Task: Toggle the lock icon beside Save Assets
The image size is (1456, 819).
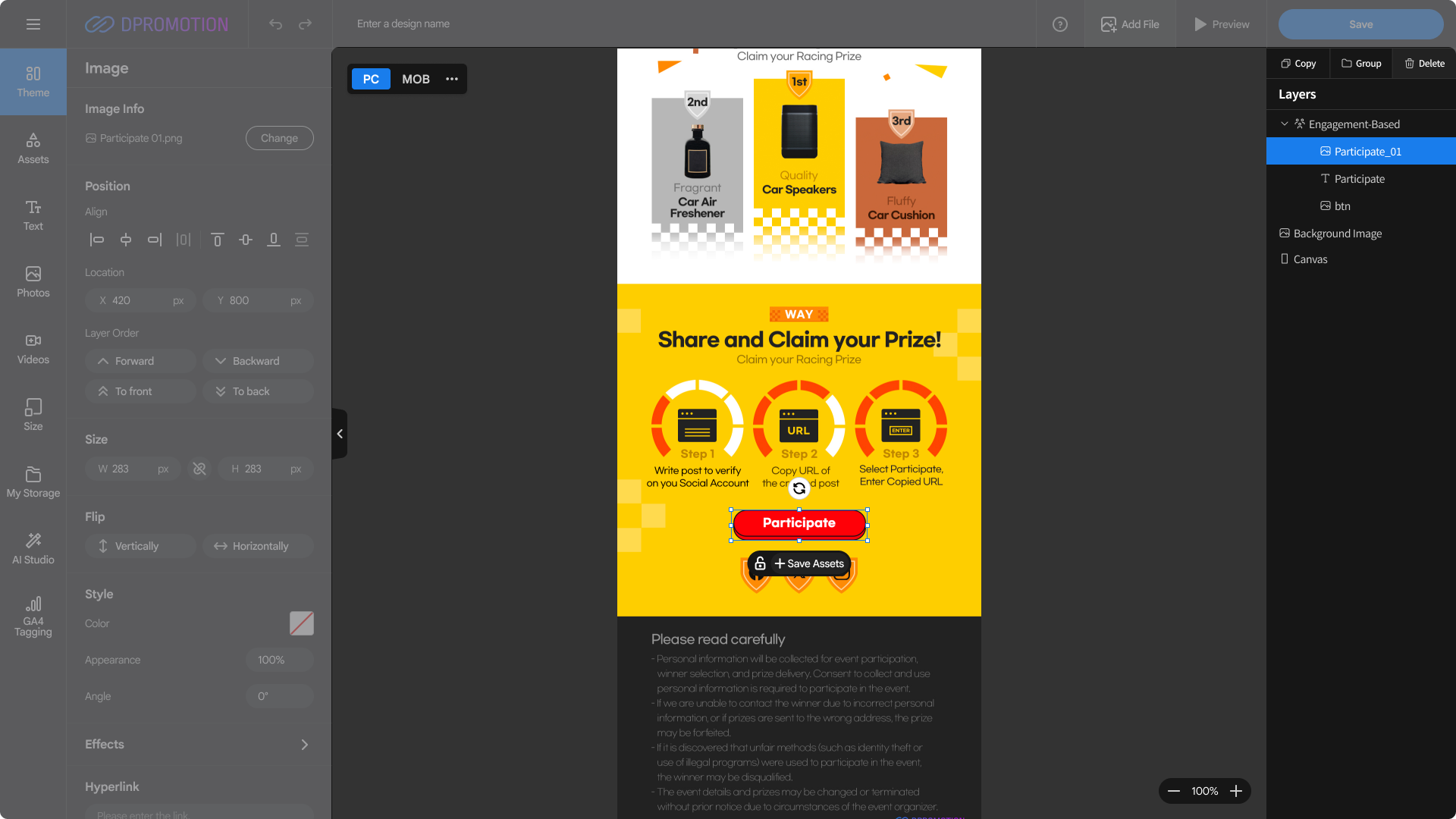Action: (760, 563)
